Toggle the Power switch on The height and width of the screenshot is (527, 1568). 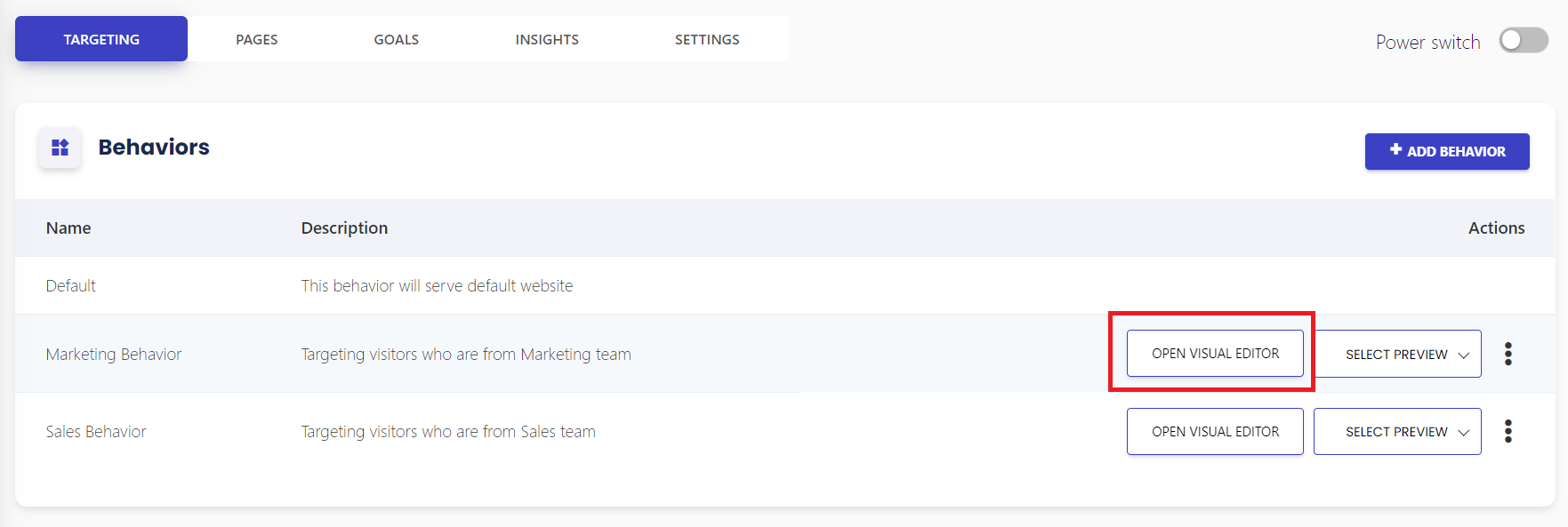coord(1524,40)
